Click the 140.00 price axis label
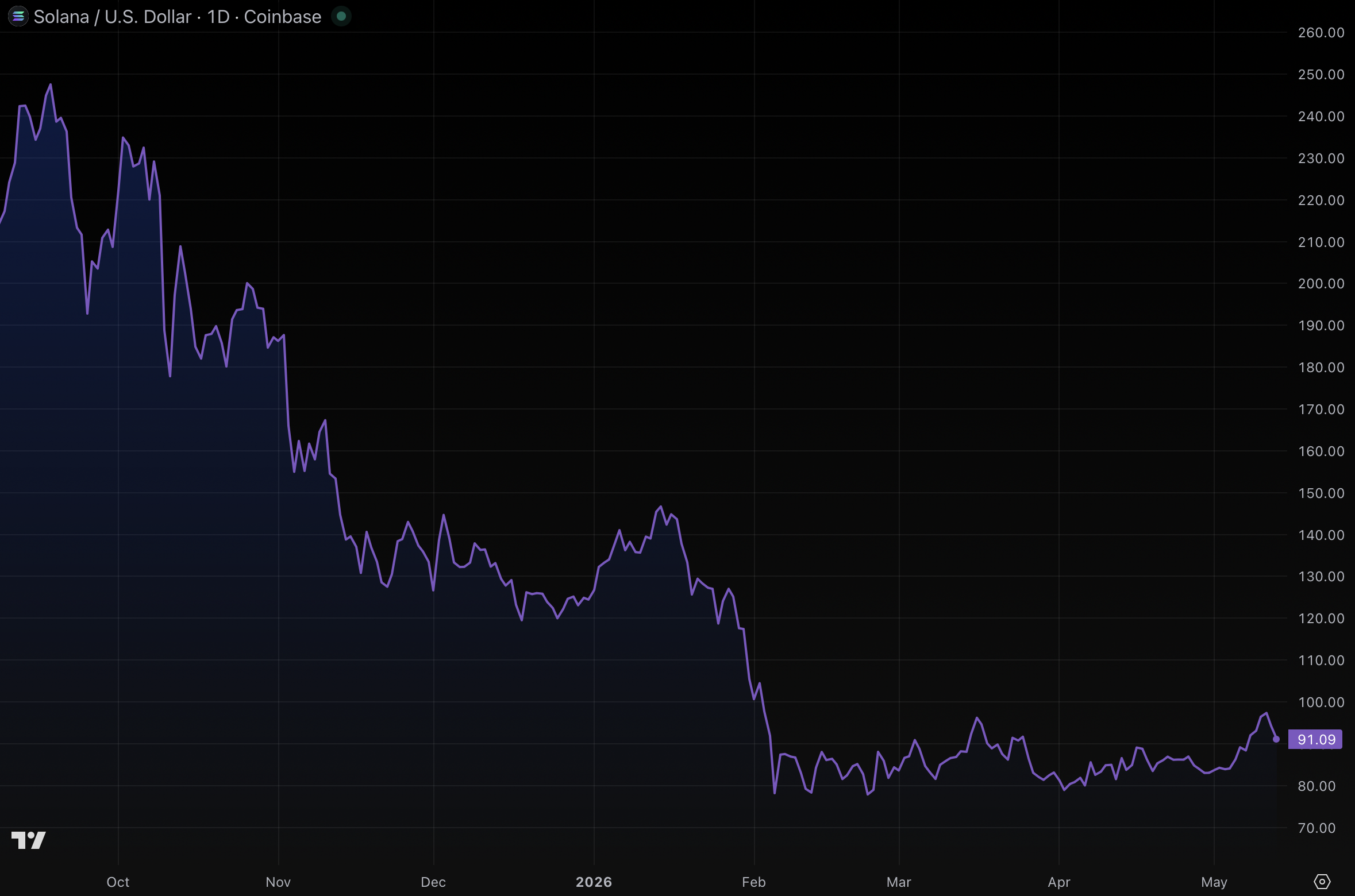1355x896 pixels. [x=1321, y=535]
